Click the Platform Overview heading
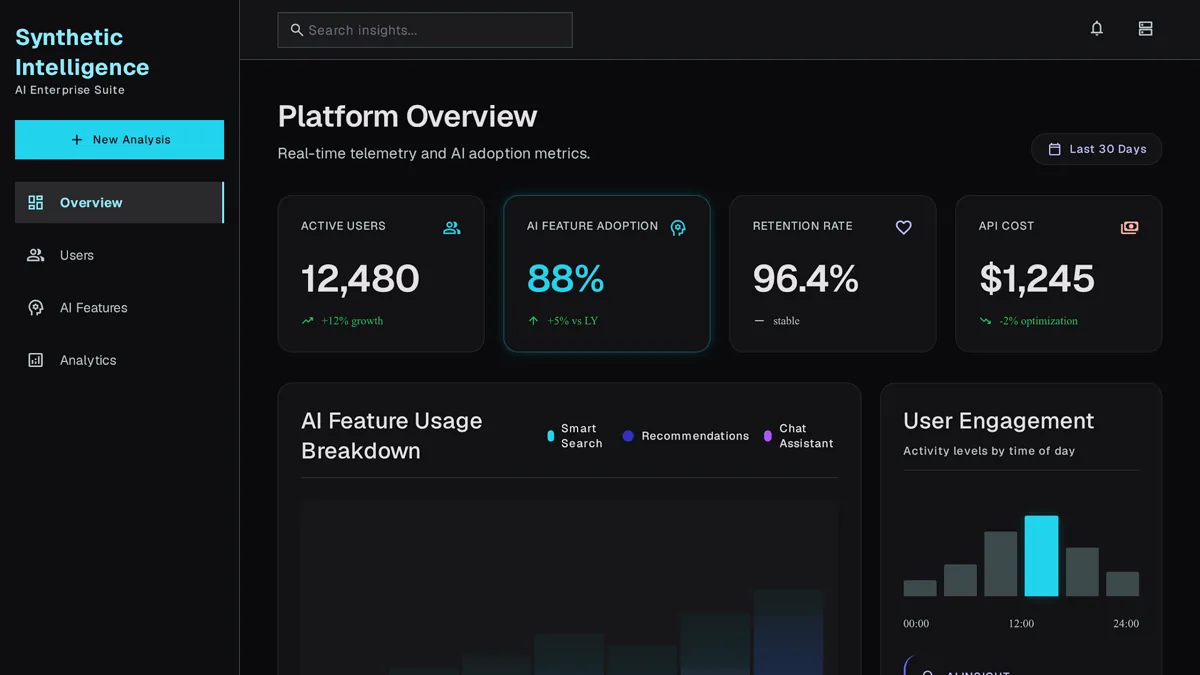The image size is (1200, 675). tap(407, 116)
